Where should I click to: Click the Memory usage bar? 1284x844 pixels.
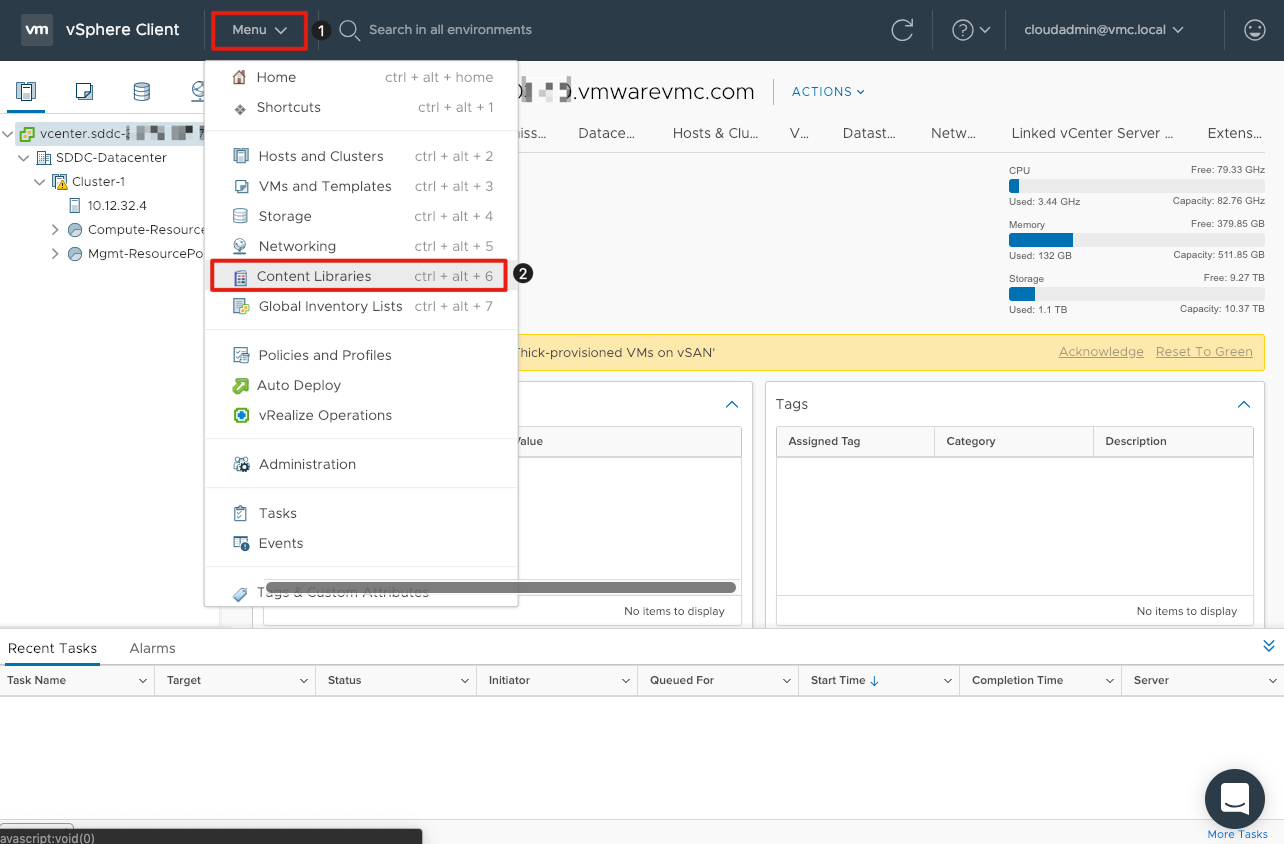pyautogui.click(x=1137, y=240)
